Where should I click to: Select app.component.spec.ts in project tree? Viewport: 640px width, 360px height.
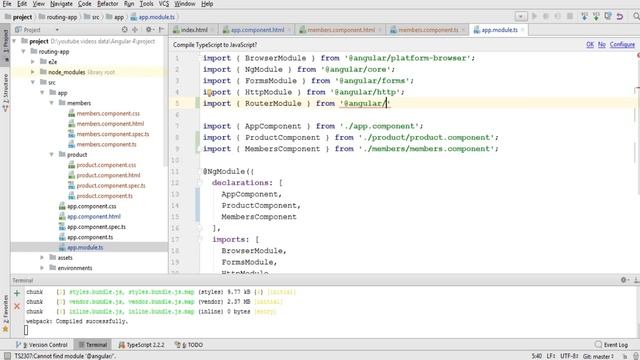tap(92, 227)
